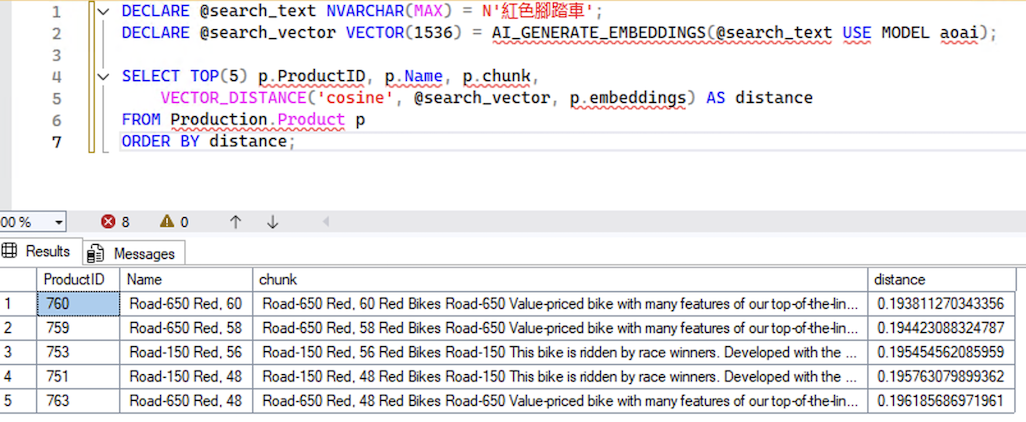Collapse the DECLARE block at line 1
The height and width of the screenshot is (422, 1026).
tap(103, 12)
